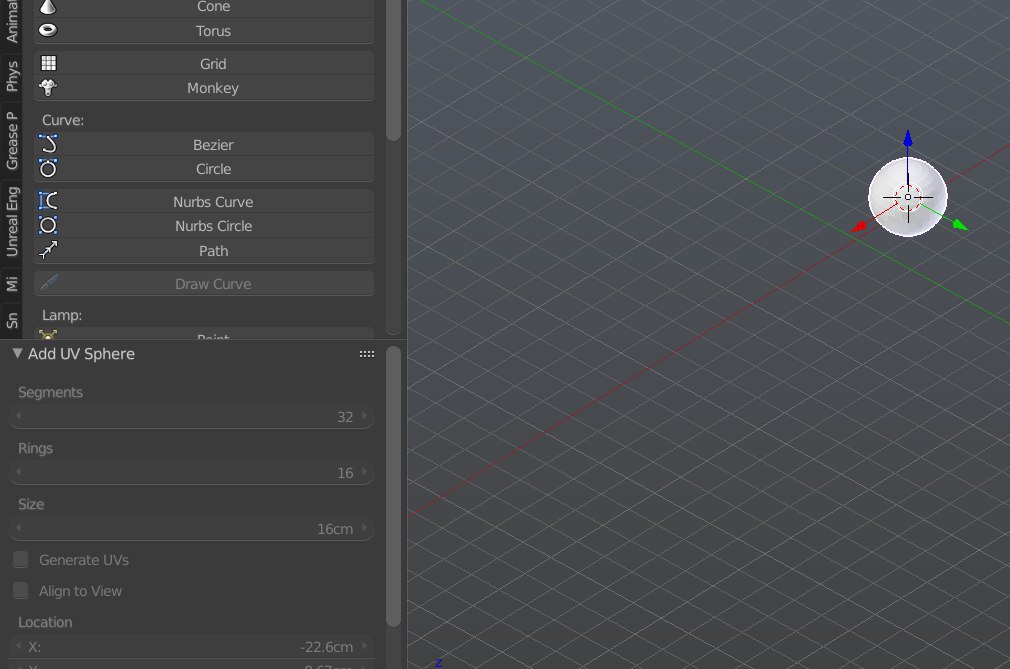Decrease Segments with left arrow
Image resolution: width=1010 pixels, height=669 pixels.
(18, 417)
